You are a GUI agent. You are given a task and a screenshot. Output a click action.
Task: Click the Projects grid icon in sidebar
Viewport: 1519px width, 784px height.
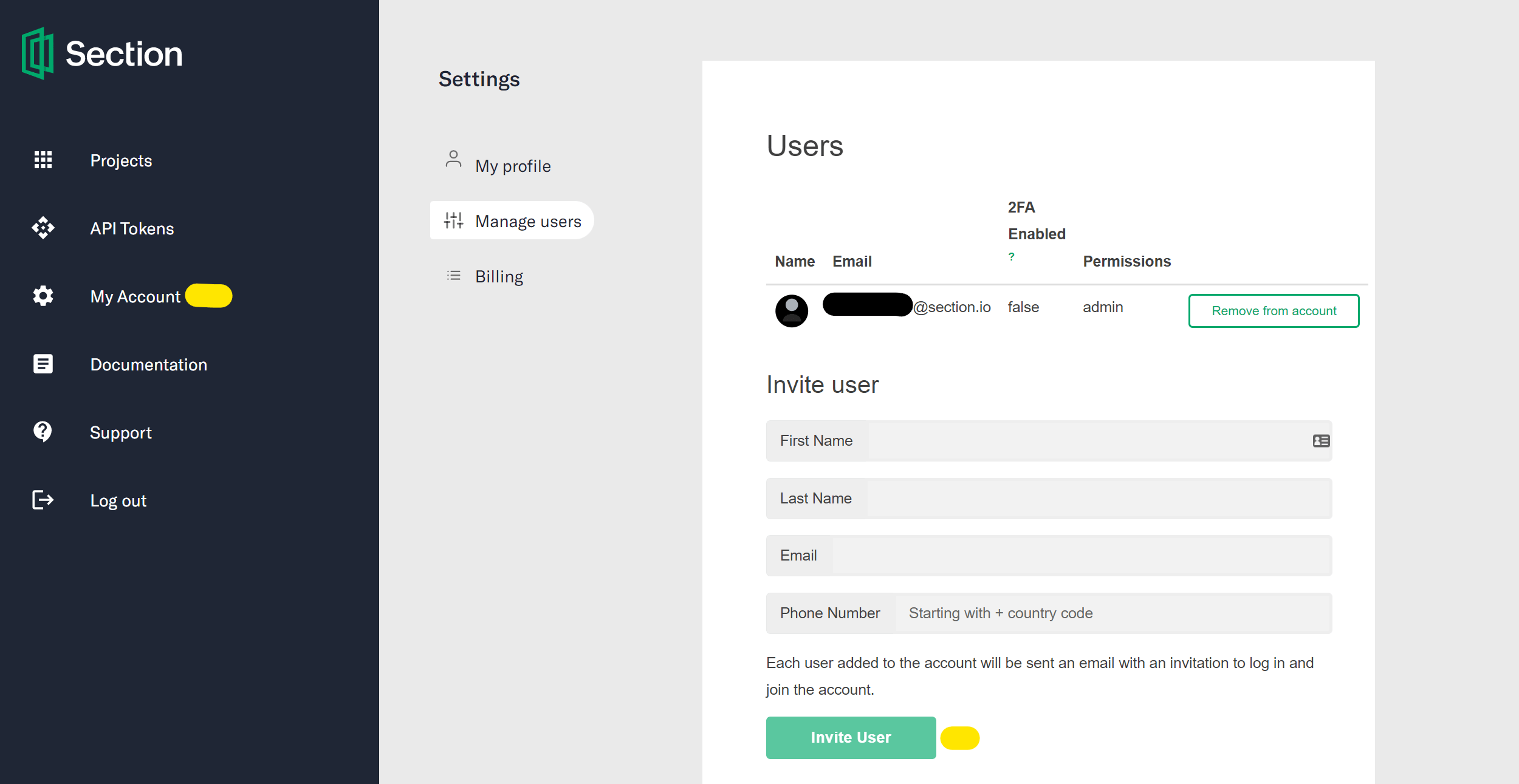[x=41, y=160]
